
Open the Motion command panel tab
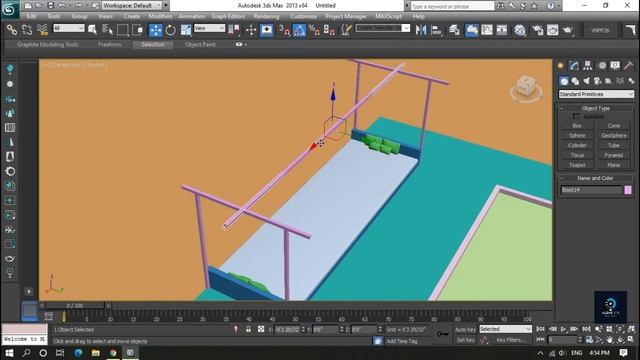(602, 65)
